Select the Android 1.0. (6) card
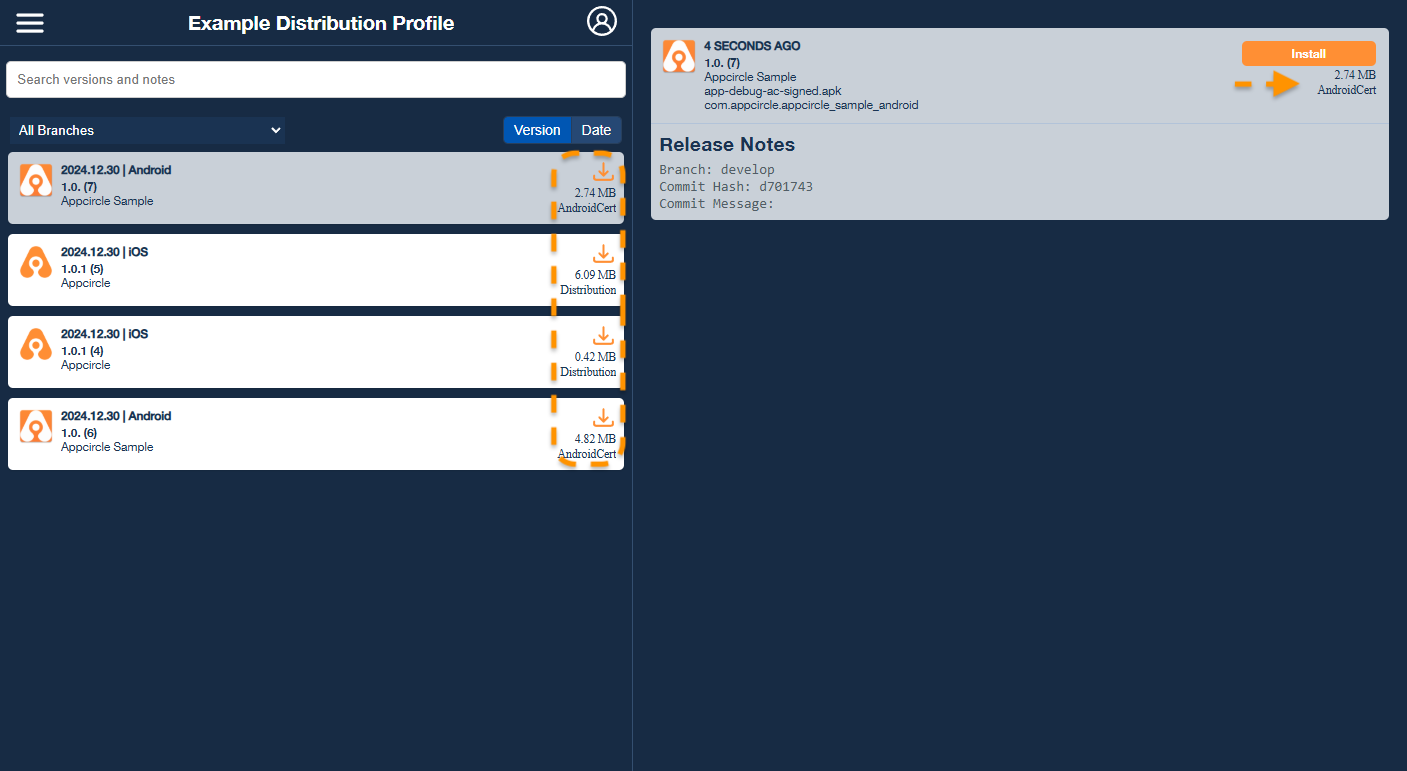This screenshot has width=1407, height=771. tap(316, 434)
